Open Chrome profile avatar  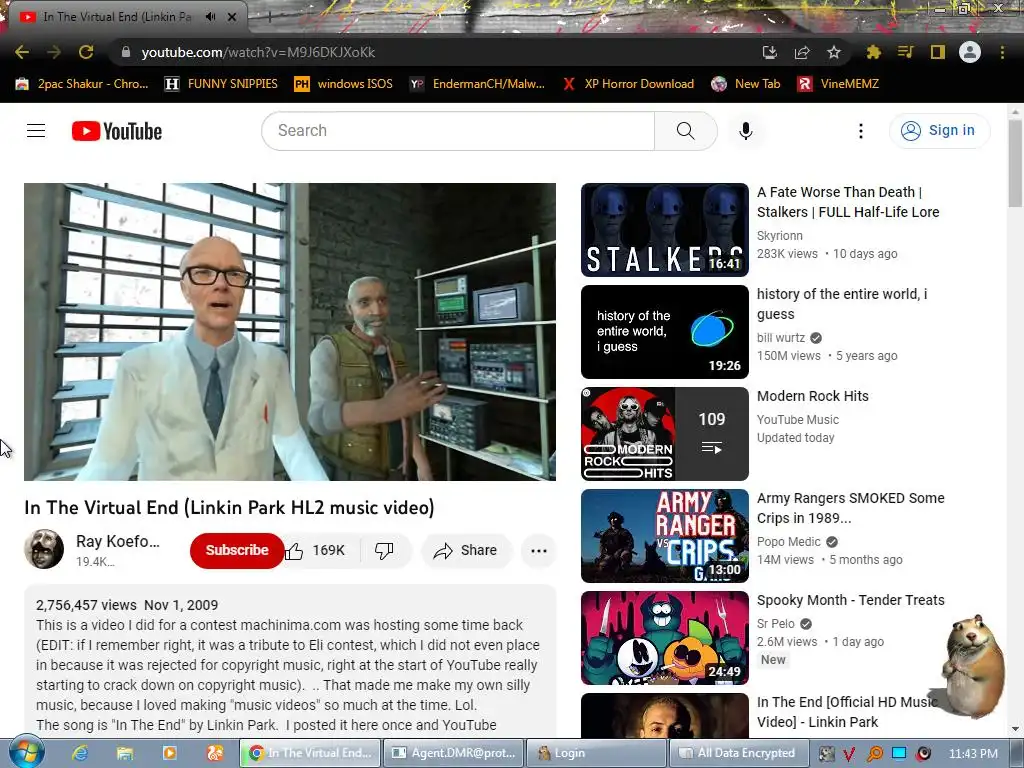coord(970,52)
